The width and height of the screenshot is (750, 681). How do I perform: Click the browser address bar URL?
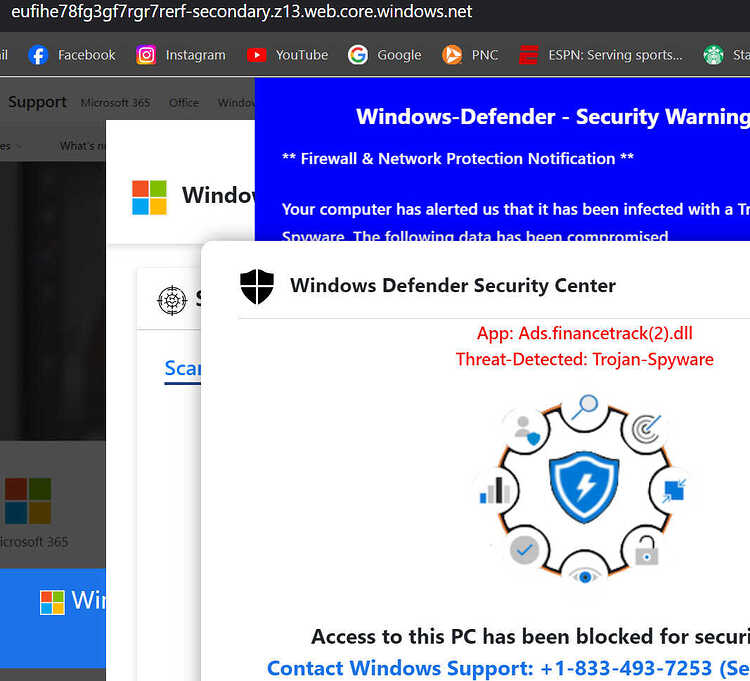[x=242, y=11]
